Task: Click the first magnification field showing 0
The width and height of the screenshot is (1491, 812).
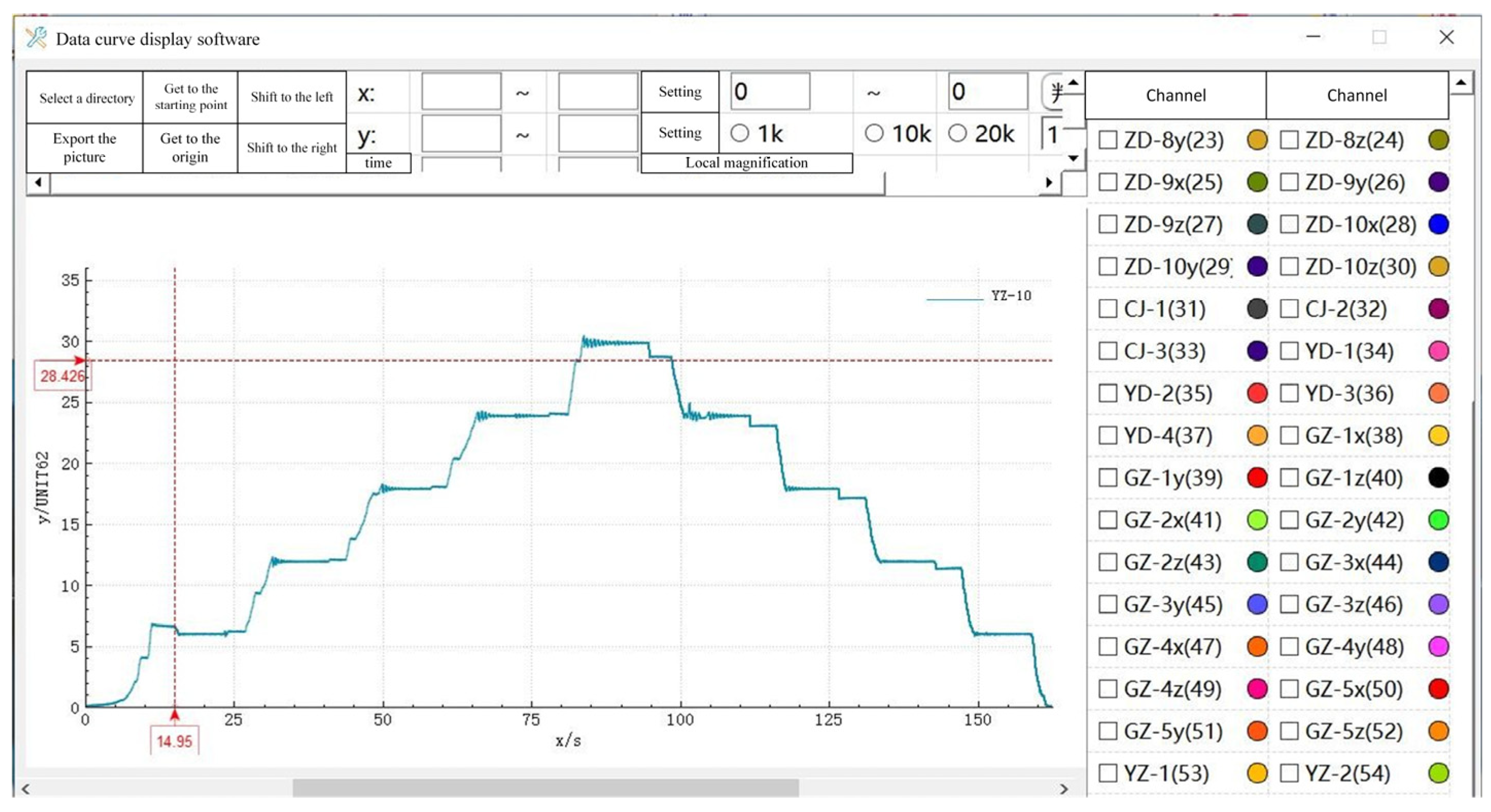Action: click(770, 91)
